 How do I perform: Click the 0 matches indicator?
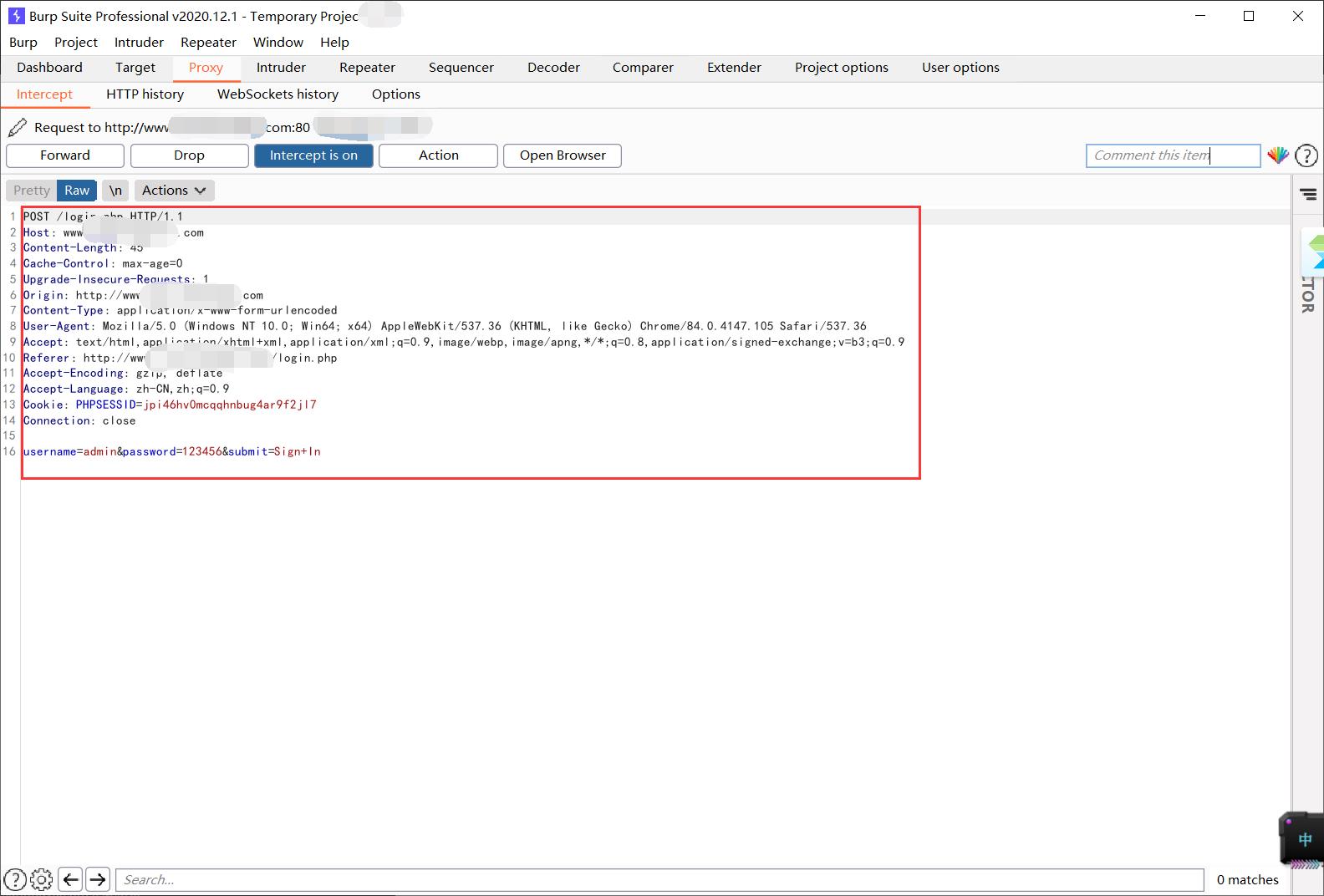pyautogui.click(x=1247, y=879)
